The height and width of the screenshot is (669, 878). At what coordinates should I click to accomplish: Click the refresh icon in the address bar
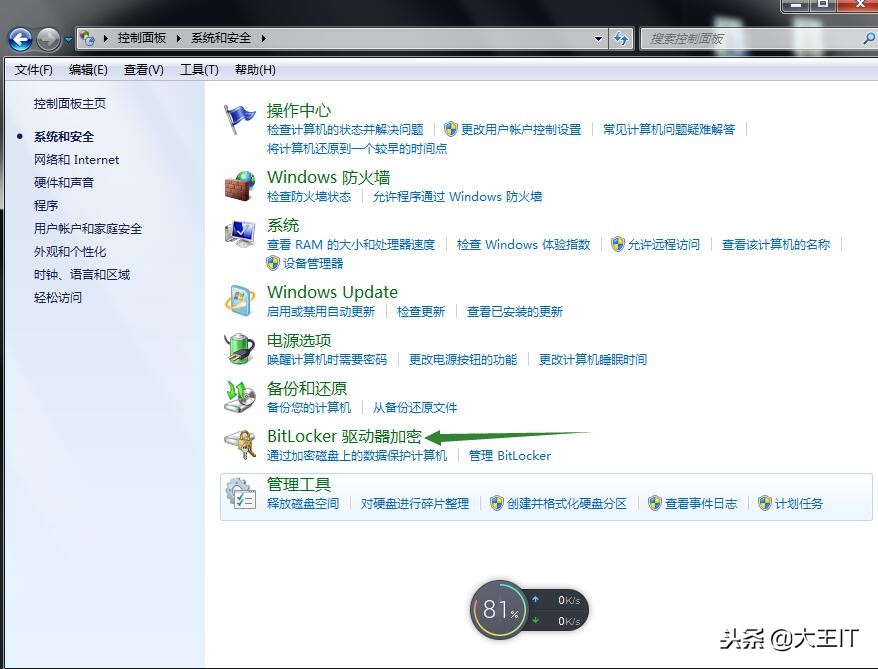[621, 39]
